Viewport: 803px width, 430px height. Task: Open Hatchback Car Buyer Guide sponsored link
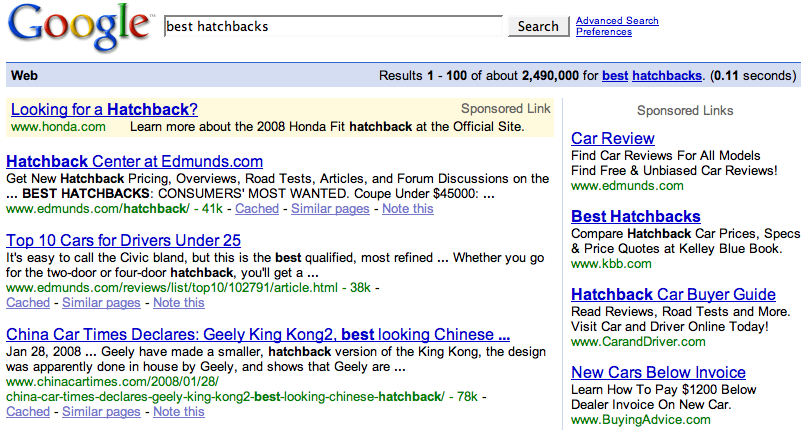(x=673, y=294)
